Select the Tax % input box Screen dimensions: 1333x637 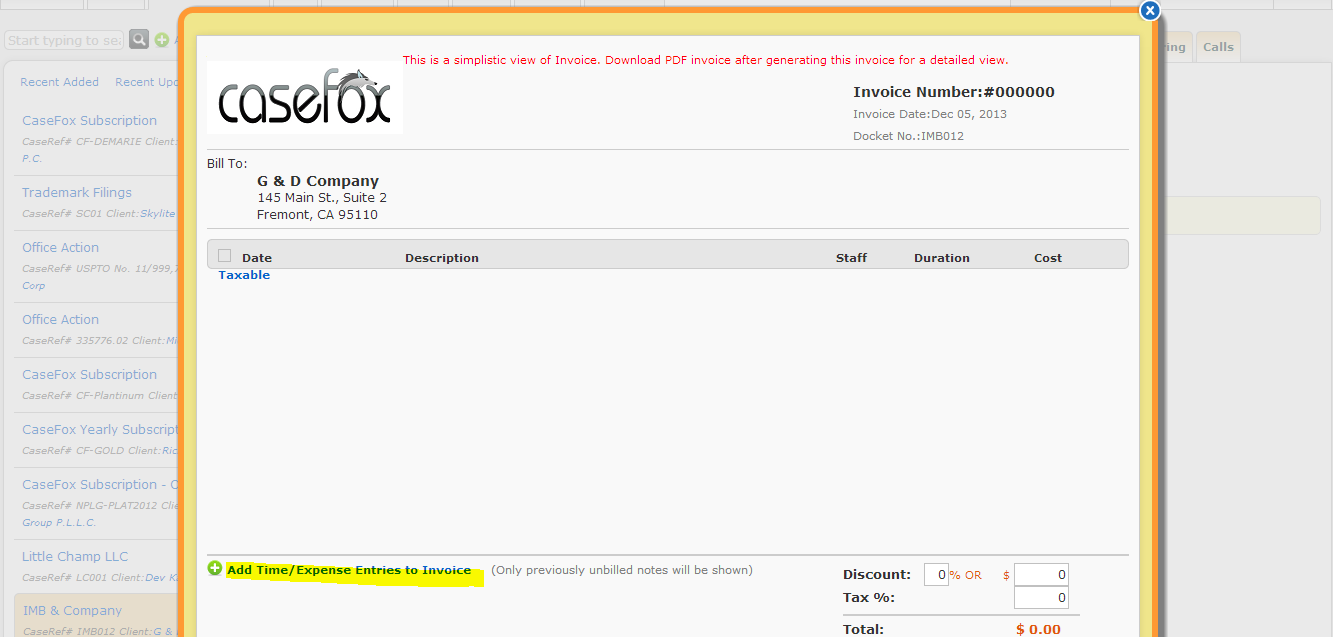[1041, 598]
